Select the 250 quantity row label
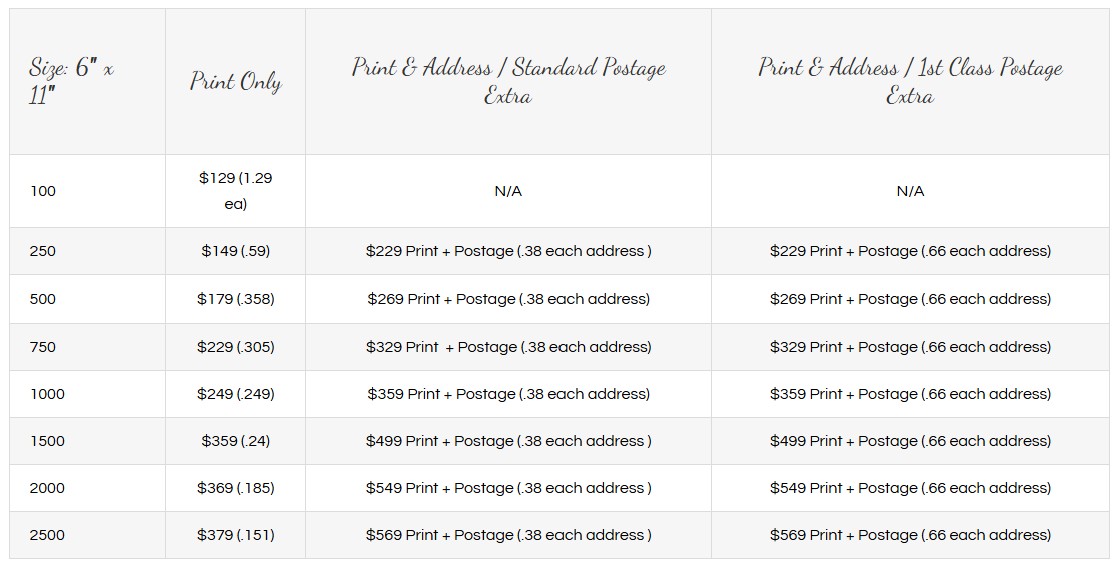This screenshot has height=570, width=1120. [x=43, y=251]
